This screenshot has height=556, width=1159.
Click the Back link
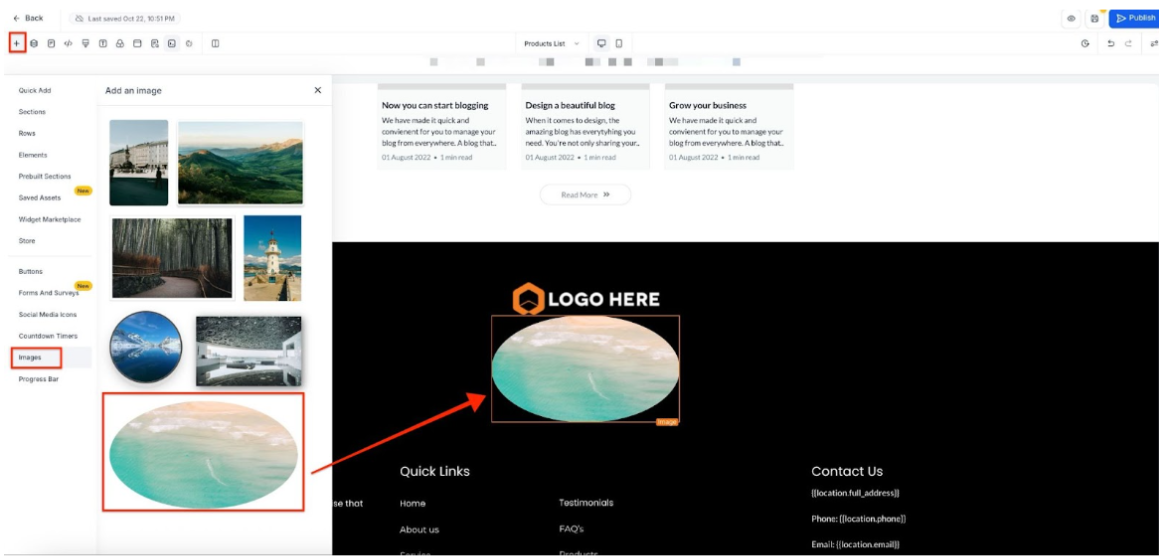28,18
